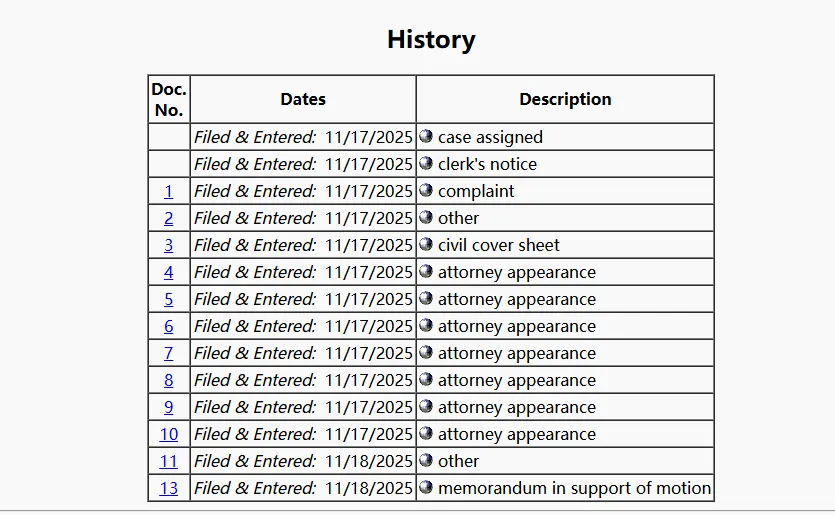This screenshot has width=835, height=515.
Task: Click ball icon in document 4 row
Action: click(427, 271)
